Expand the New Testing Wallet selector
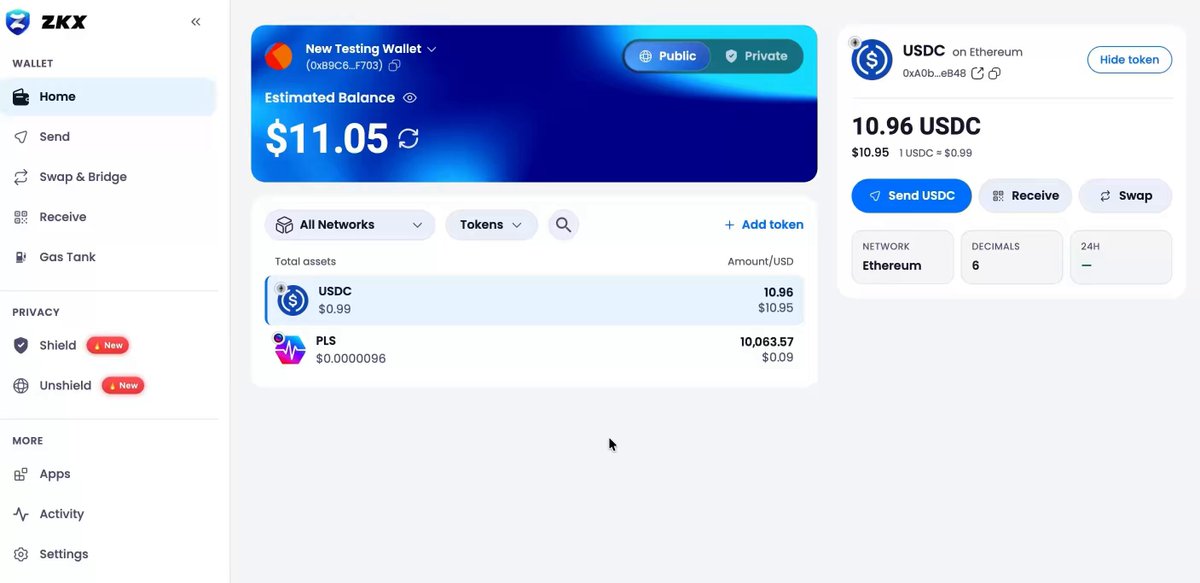1200x583 pixels. (x=371, y=49)
